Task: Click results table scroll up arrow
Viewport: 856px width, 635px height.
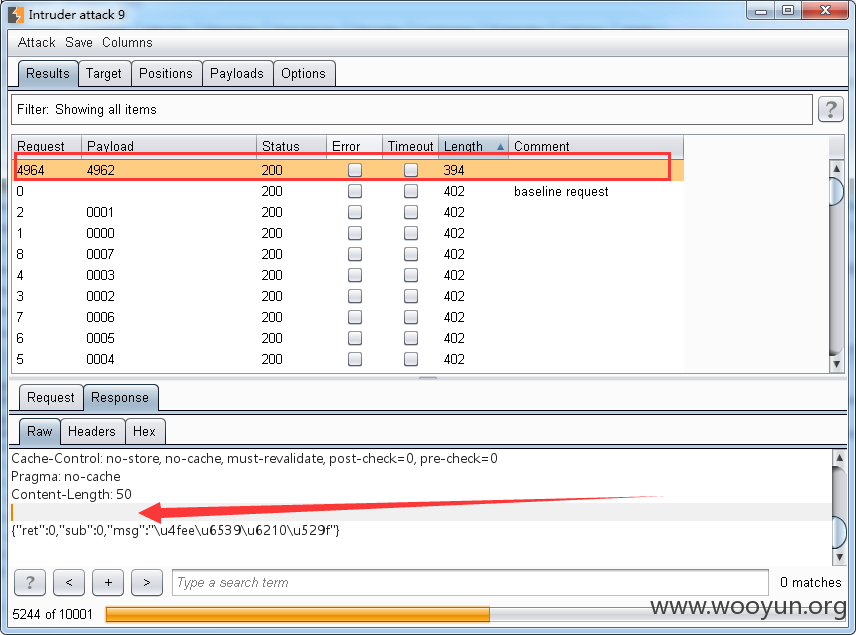Action: coord(836,168)
